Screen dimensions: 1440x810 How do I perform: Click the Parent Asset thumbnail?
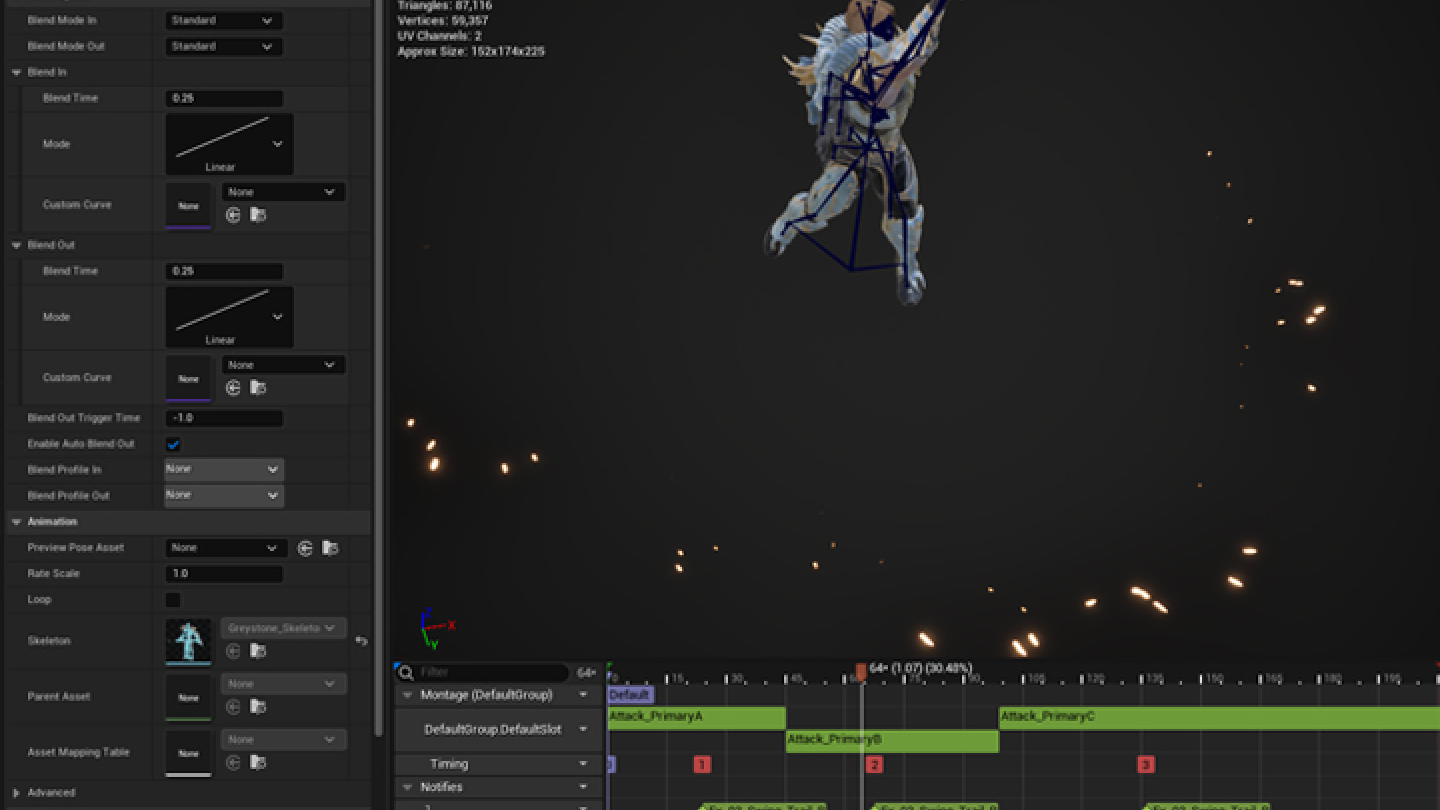click(x=188, y=698)
